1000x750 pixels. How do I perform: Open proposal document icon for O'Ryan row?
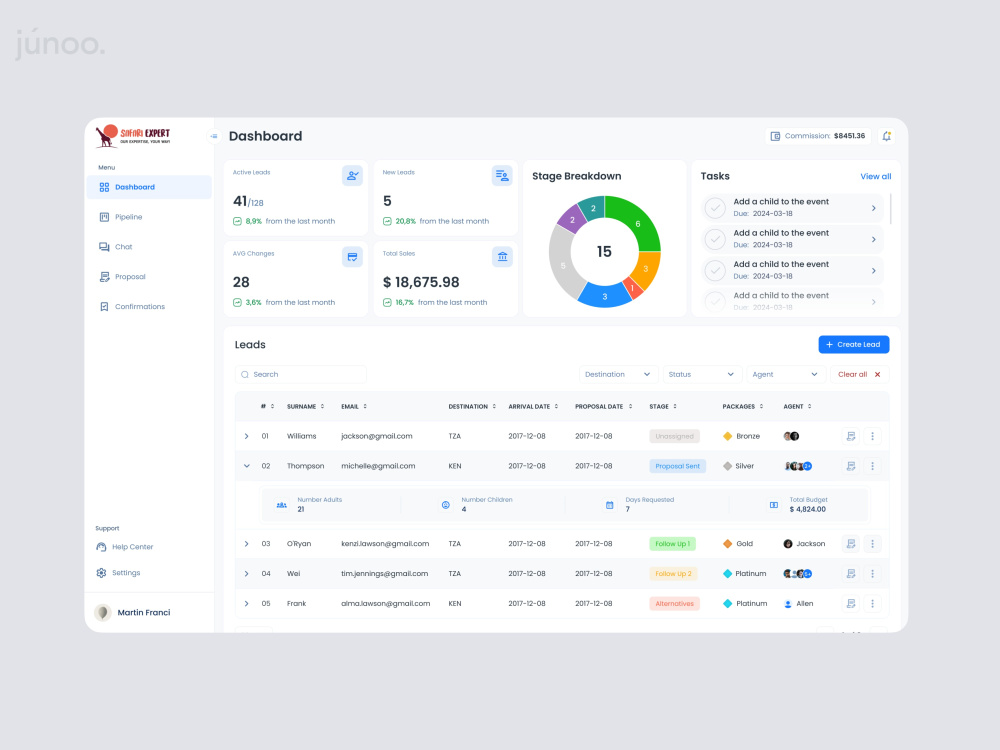pyautogui.click(x=851, y=544)
